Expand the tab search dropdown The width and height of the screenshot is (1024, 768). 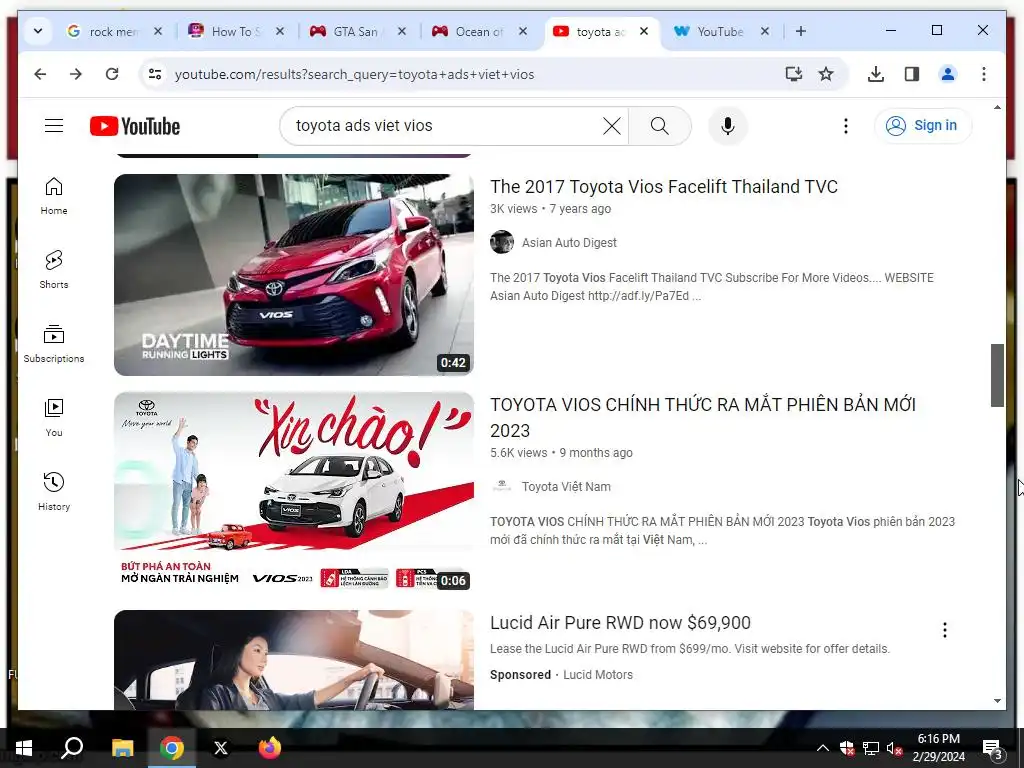pos(38,31)
